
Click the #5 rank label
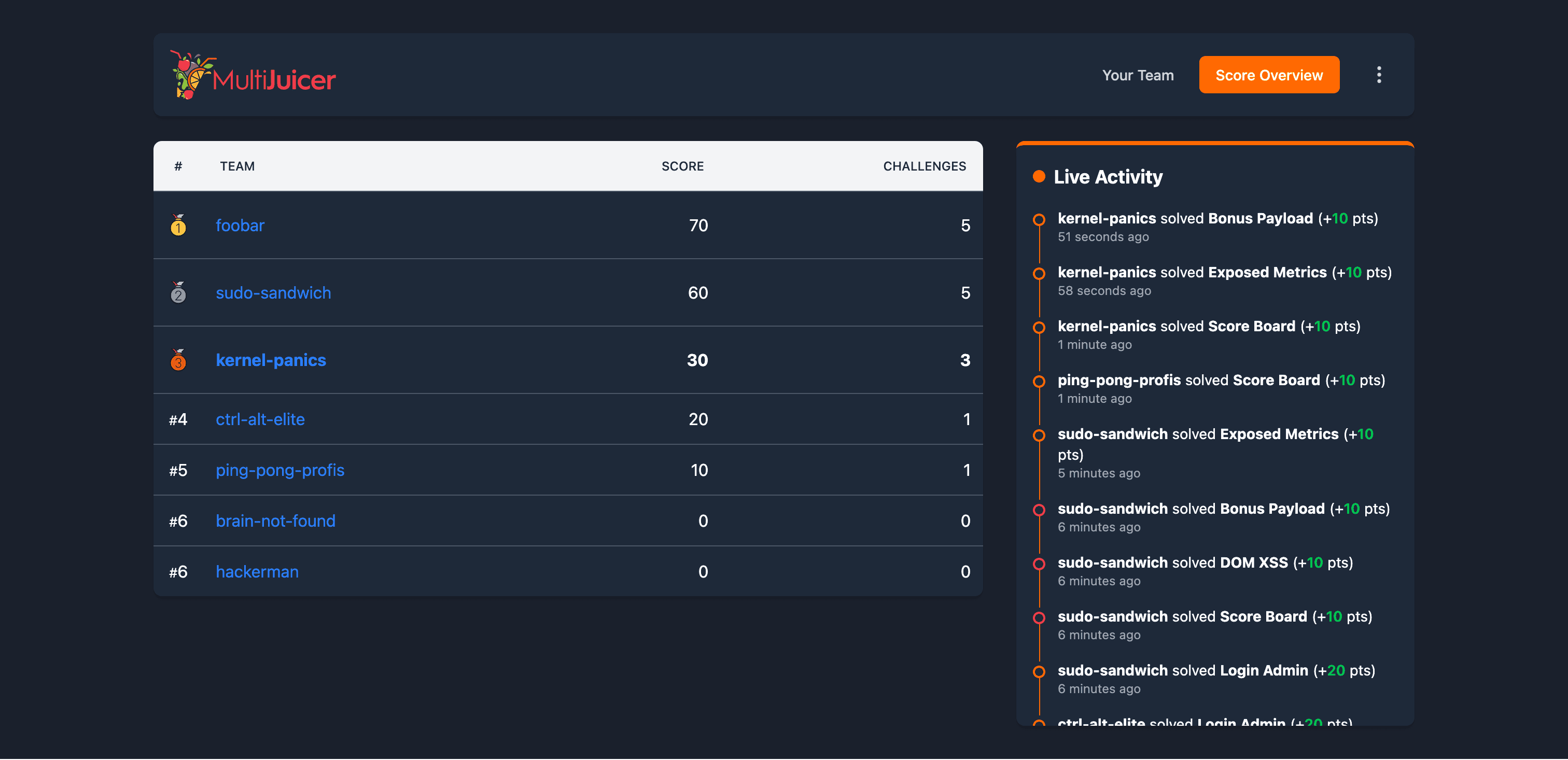coord(178,470)
